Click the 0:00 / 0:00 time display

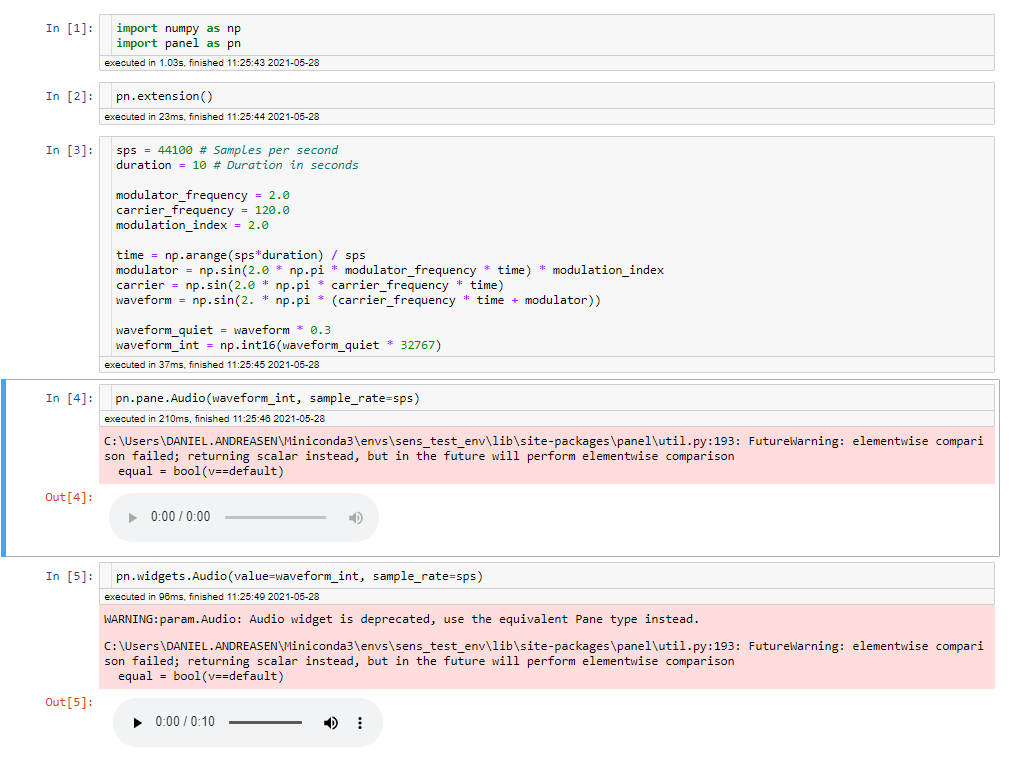tap(180, 517)
